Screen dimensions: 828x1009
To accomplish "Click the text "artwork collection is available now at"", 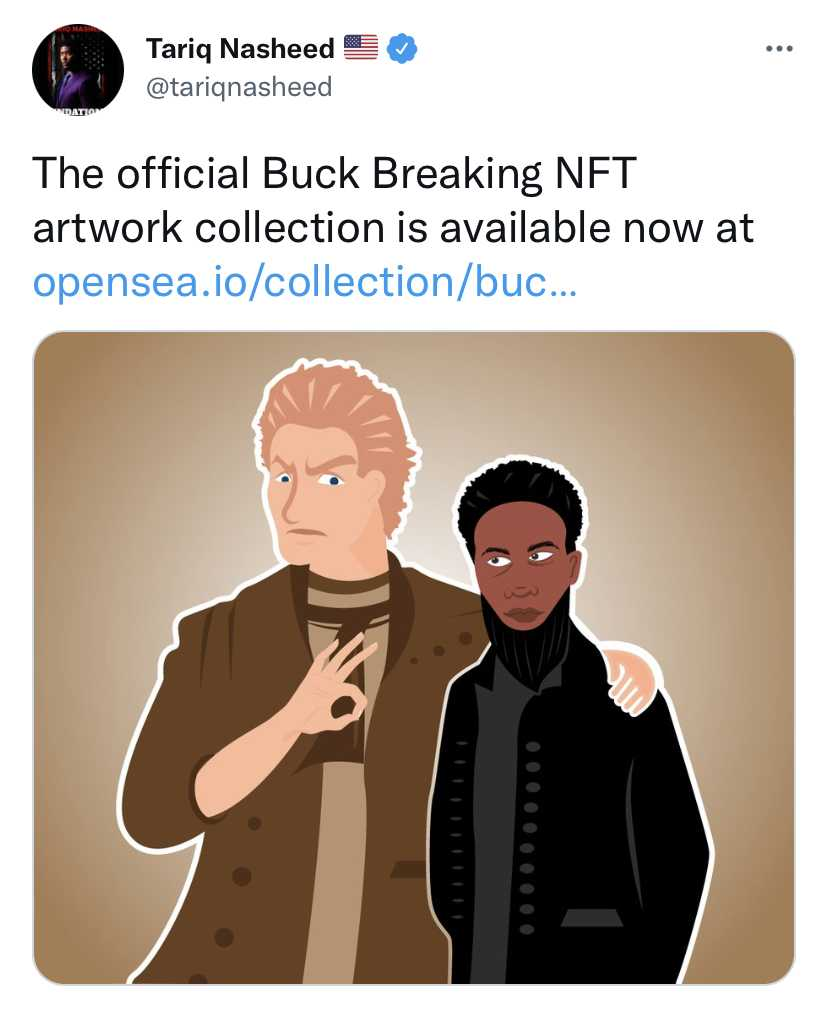I will coord(392,228).
